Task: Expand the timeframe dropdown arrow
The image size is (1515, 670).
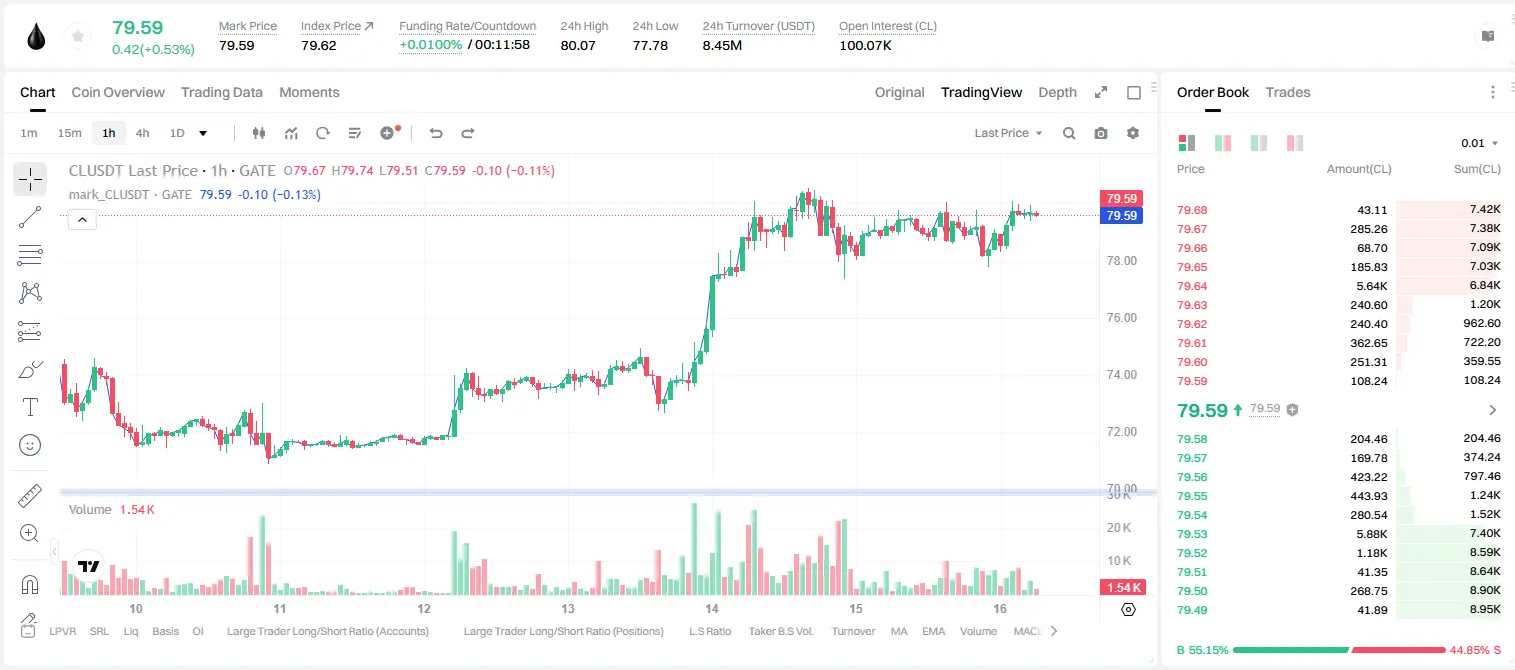Action: point(203,133)
